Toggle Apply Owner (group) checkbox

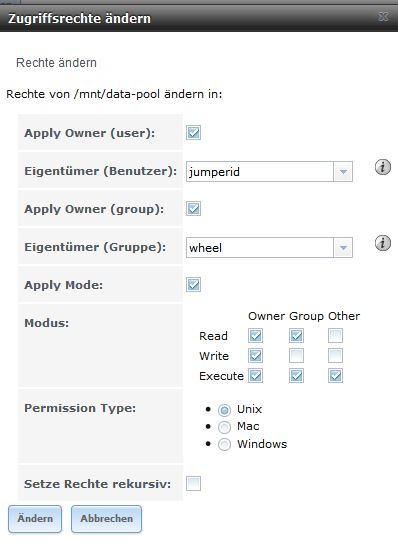click(x=193, y=208)
